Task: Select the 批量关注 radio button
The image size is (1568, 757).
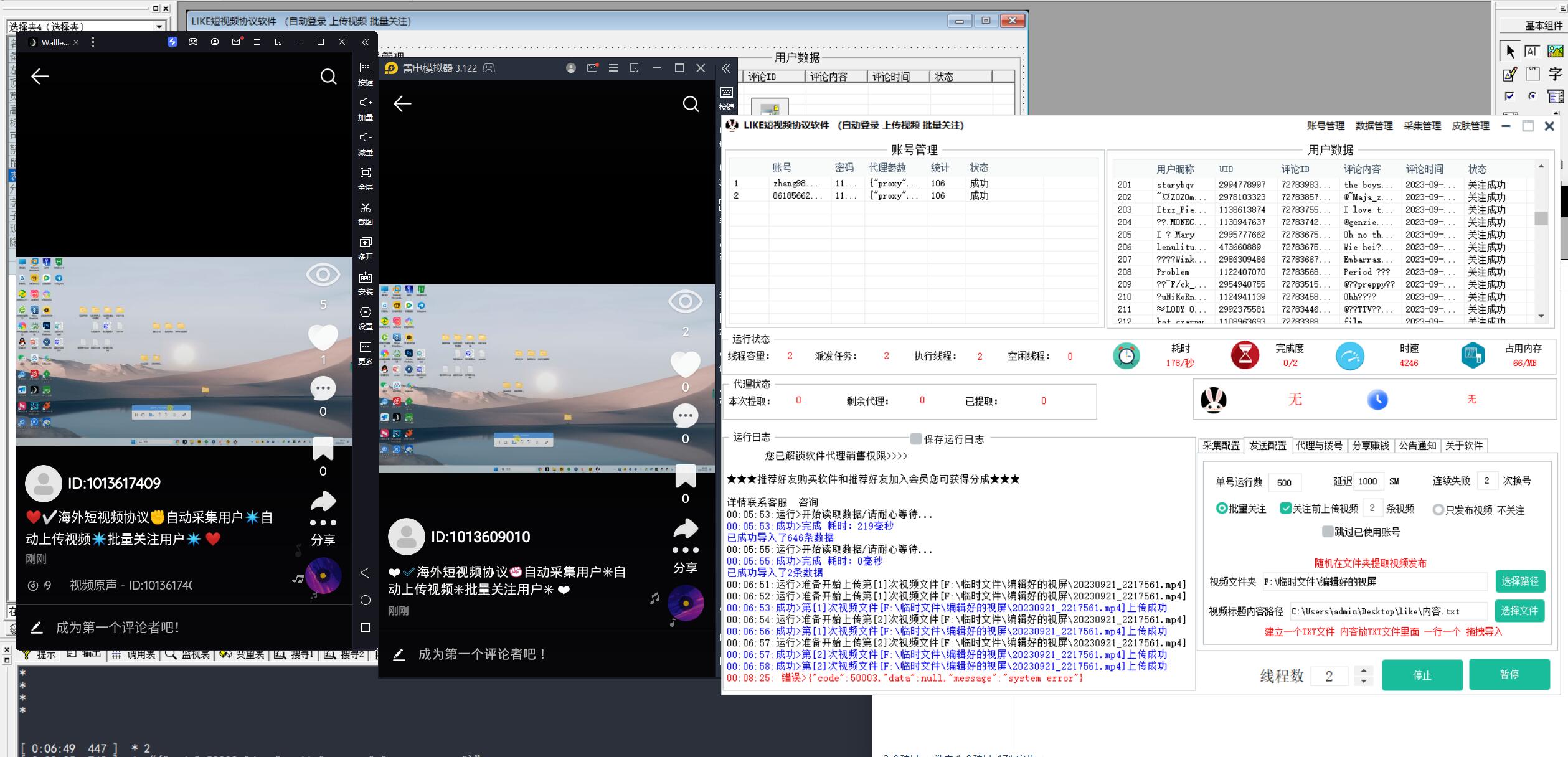Action: point(1221,509)
